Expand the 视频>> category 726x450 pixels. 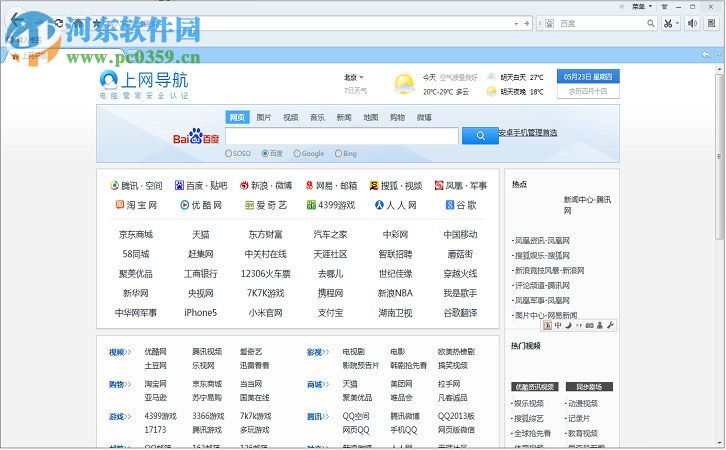tap(120, 352)
